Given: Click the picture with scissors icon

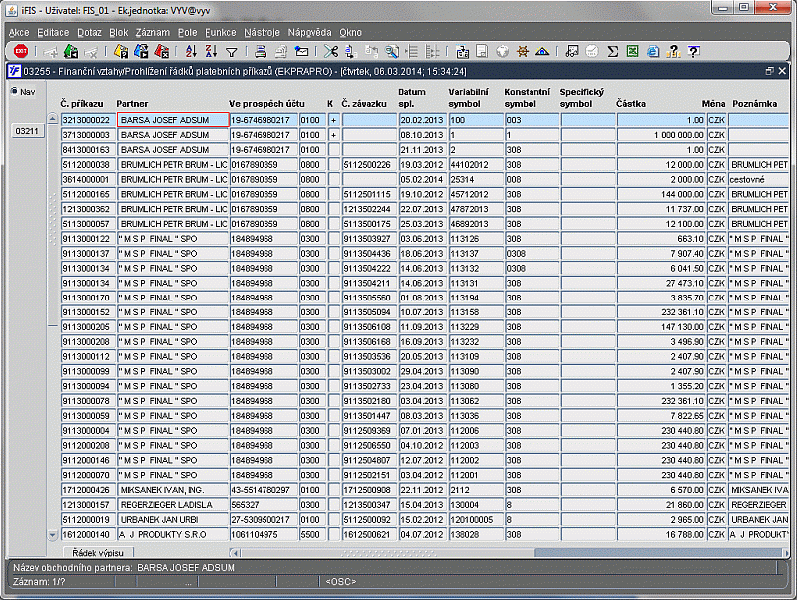Looking at the screenshot, I should coord(572,51).
